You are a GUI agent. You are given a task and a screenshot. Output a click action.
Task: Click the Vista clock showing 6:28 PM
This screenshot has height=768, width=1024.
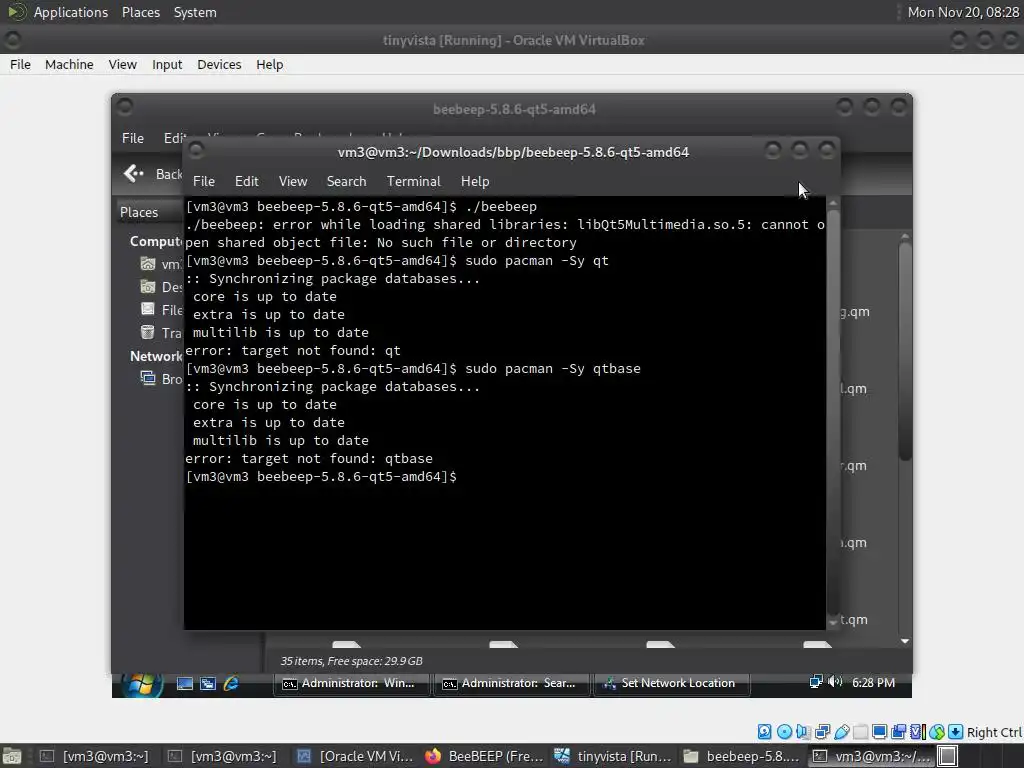(x=873, y=682)
